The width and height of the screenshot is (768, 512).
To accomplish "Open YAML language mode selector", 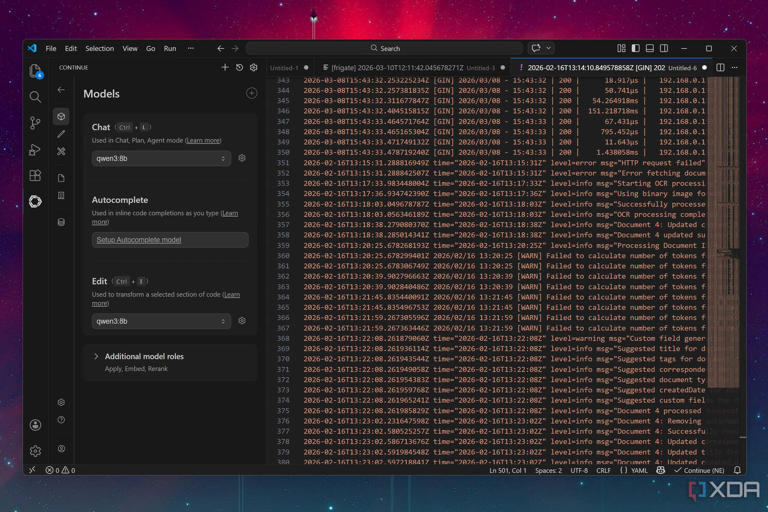I will pyautogui.click(x=639, y=470).
